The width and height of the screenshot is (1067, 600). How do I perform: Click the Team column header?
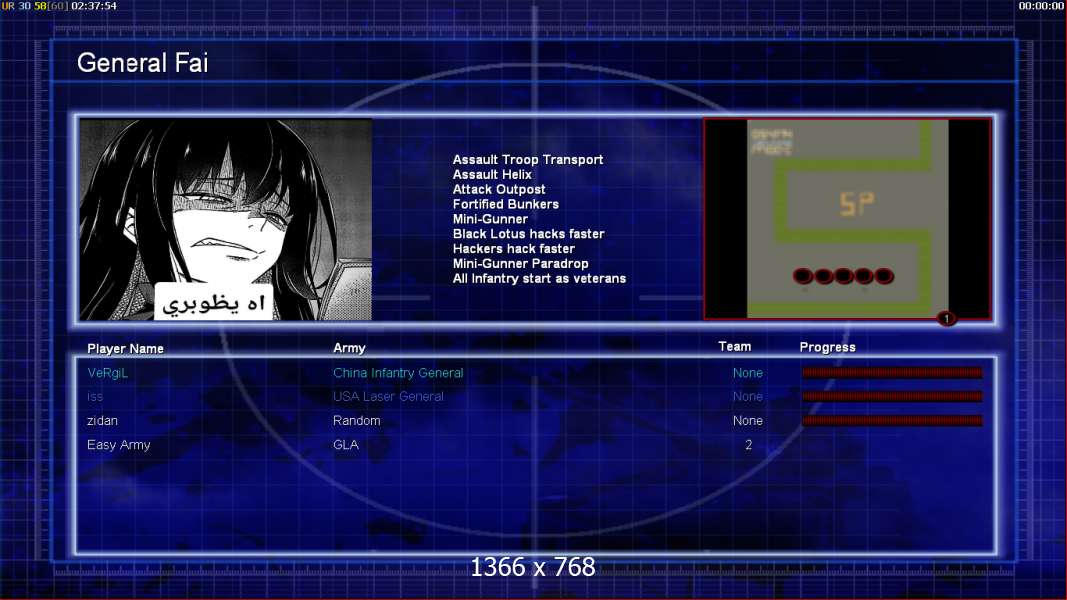tap(735, 347)
